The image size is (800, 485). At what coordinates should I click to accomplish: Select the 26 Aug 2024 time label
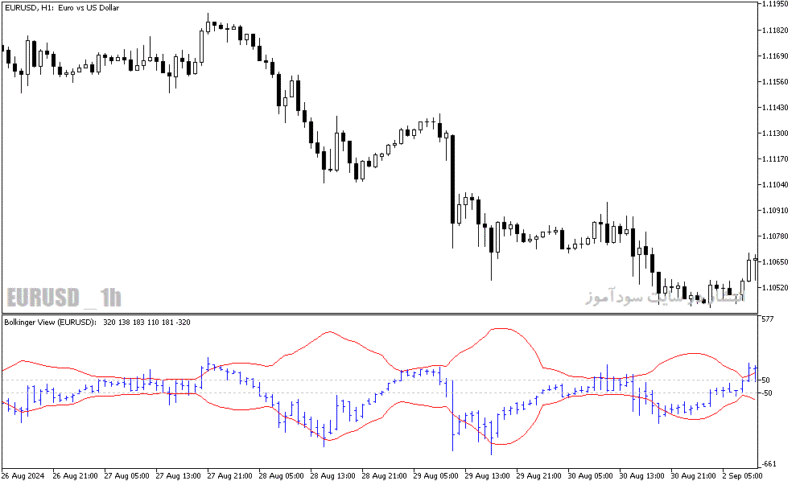22,476
